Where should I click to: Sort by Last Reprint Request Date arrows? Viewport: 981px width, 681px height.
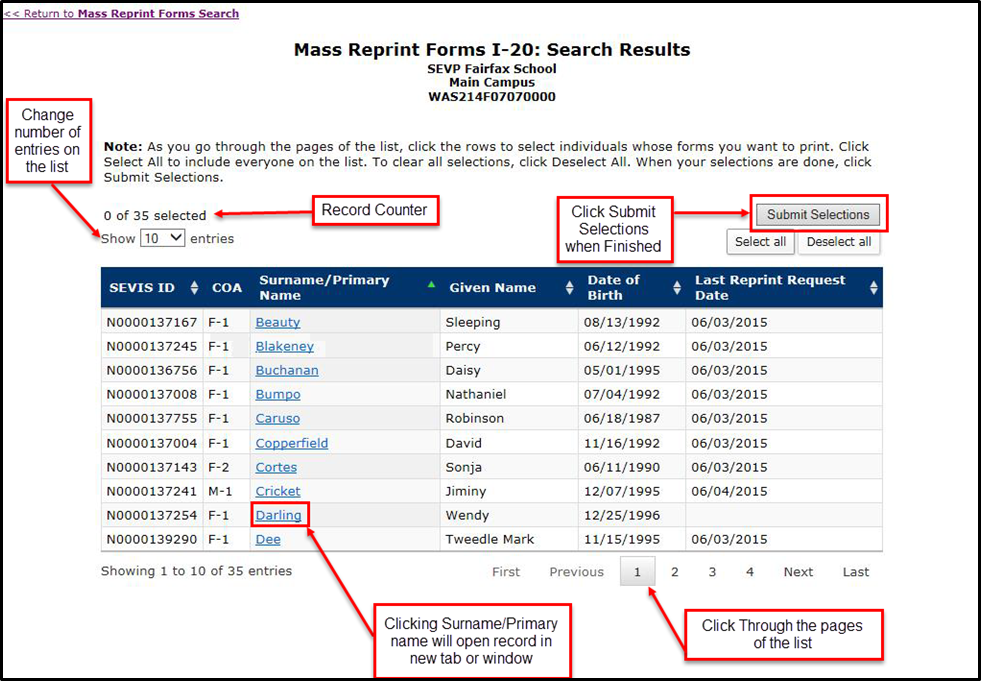tap(873, 288)
